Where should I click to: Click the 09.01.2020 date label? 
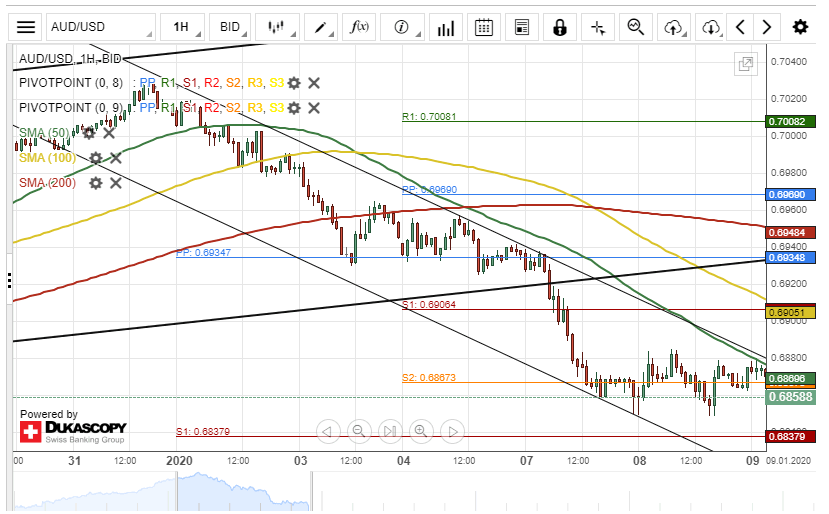click(x=788, y=461)
